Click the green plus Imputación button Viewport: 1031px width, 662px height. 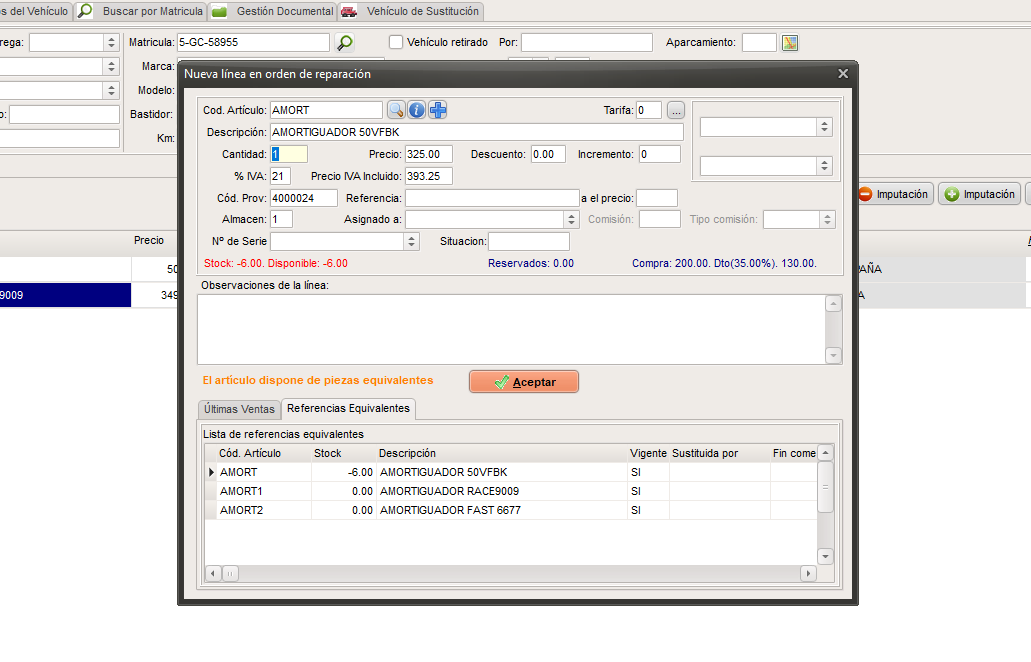(980, 194)
